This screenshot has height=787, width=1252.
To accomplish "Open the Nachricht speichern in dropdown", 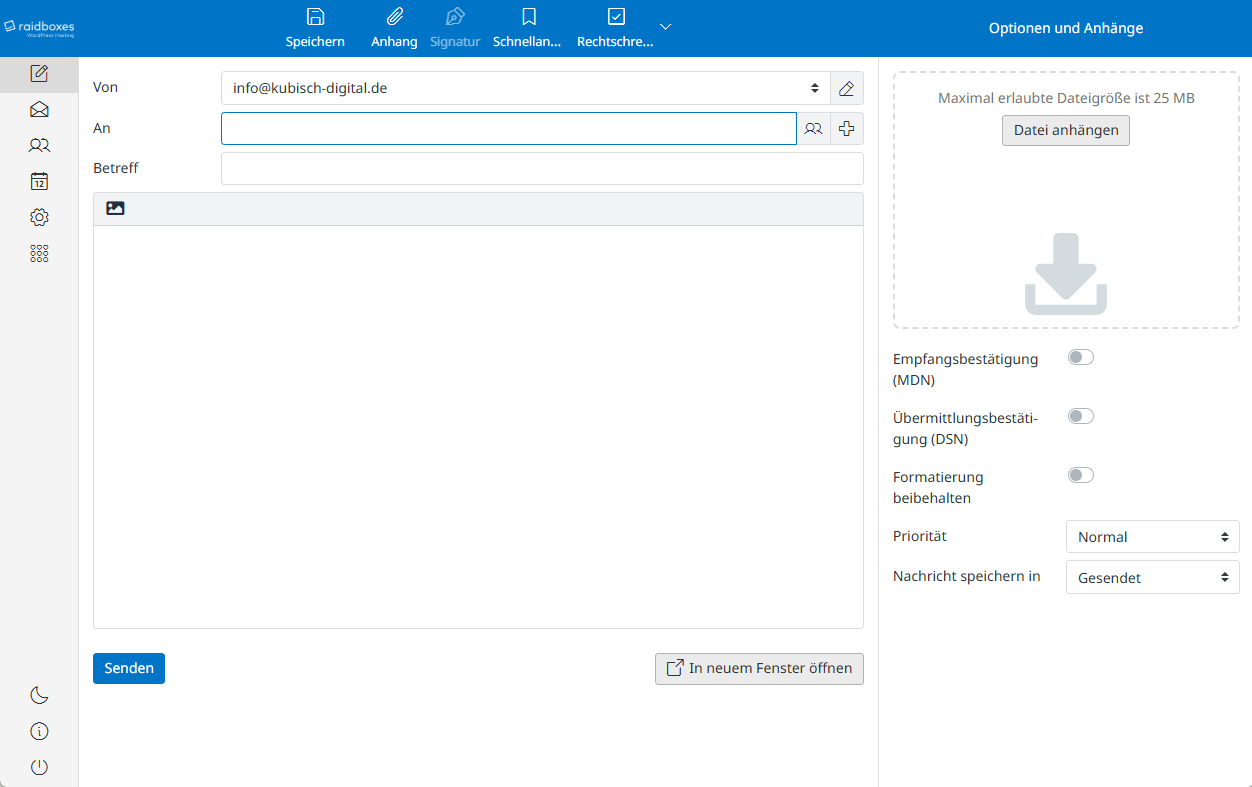I will [x=1152, y=578].
